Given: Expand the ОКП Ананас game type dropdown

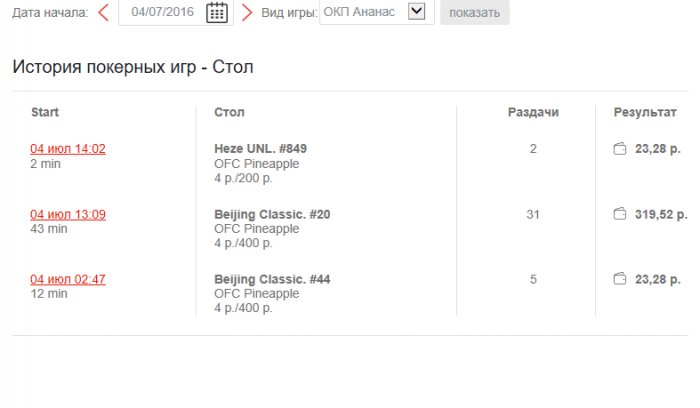Looking at the screenshot, I should click(417, 12).
